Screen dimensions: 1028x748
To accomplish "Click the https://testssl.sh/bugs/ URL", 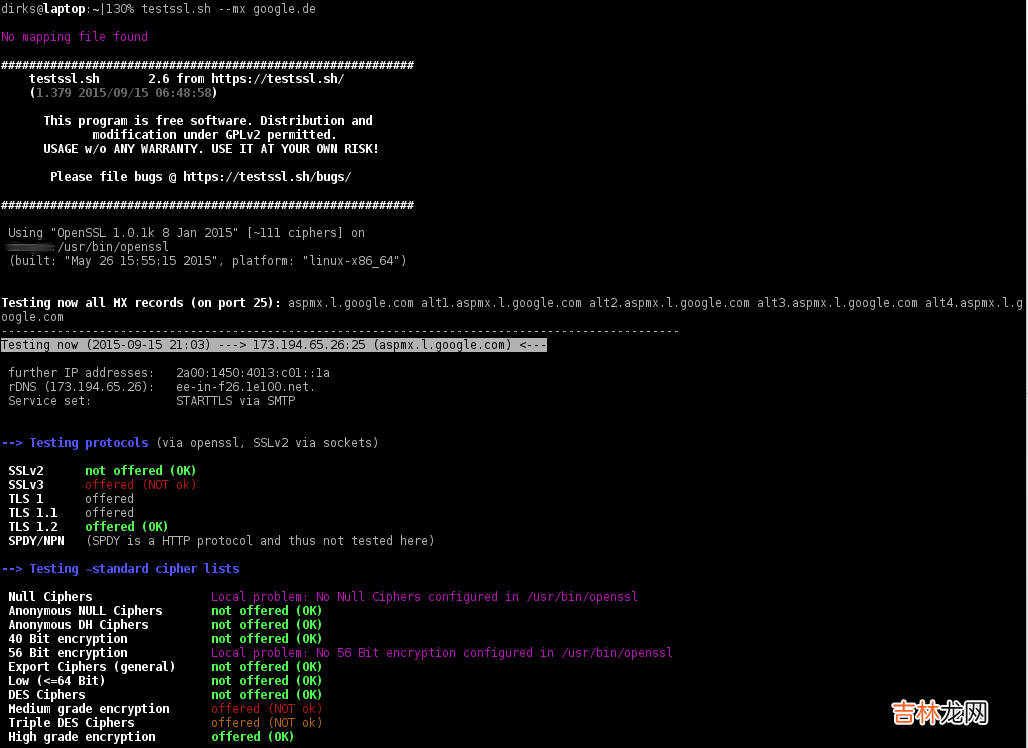I will (267, 177).
